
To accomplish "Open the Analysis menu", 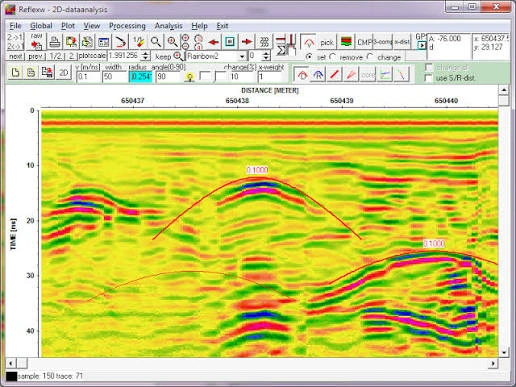I will 168,26.
